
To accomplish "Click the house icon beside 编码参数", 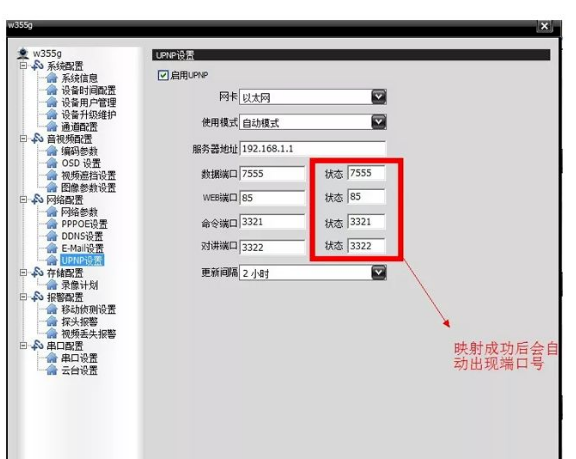I will [52, 151].
